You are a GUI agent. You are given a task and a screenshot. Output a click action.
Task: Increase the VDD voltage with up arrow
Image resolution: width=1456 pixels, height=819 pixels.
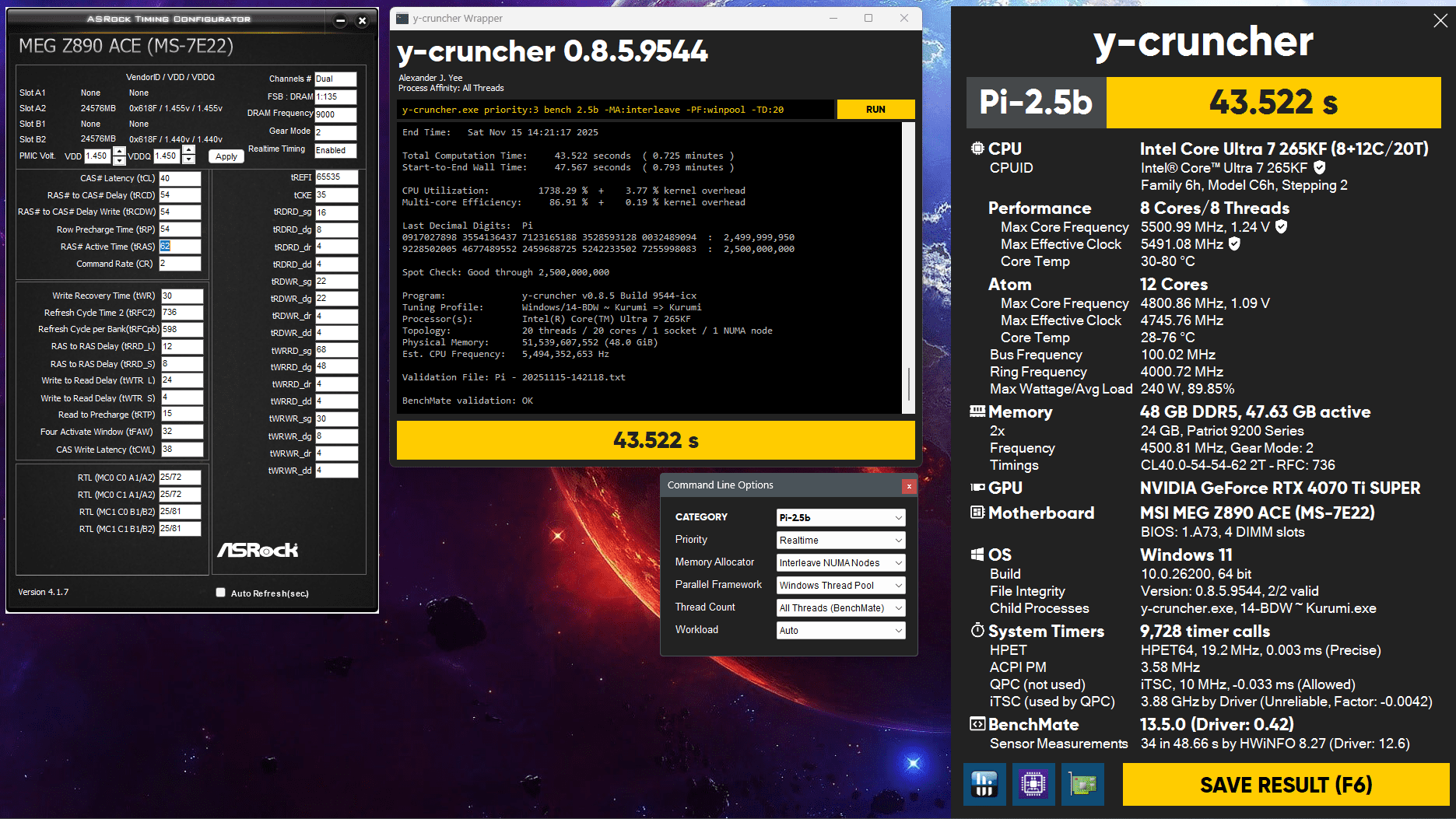click(x=119, y=151)
